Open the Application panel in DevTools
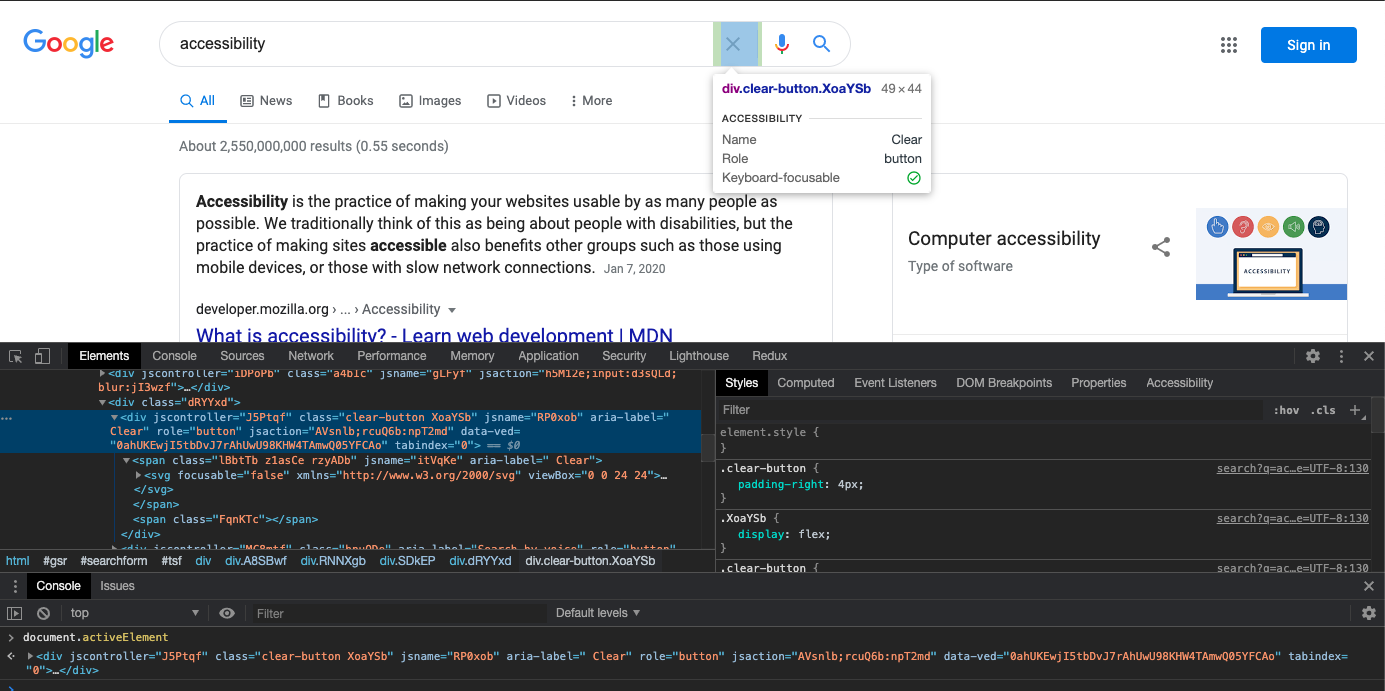Screen dimensions: 1385x691 tap(548, 356)
